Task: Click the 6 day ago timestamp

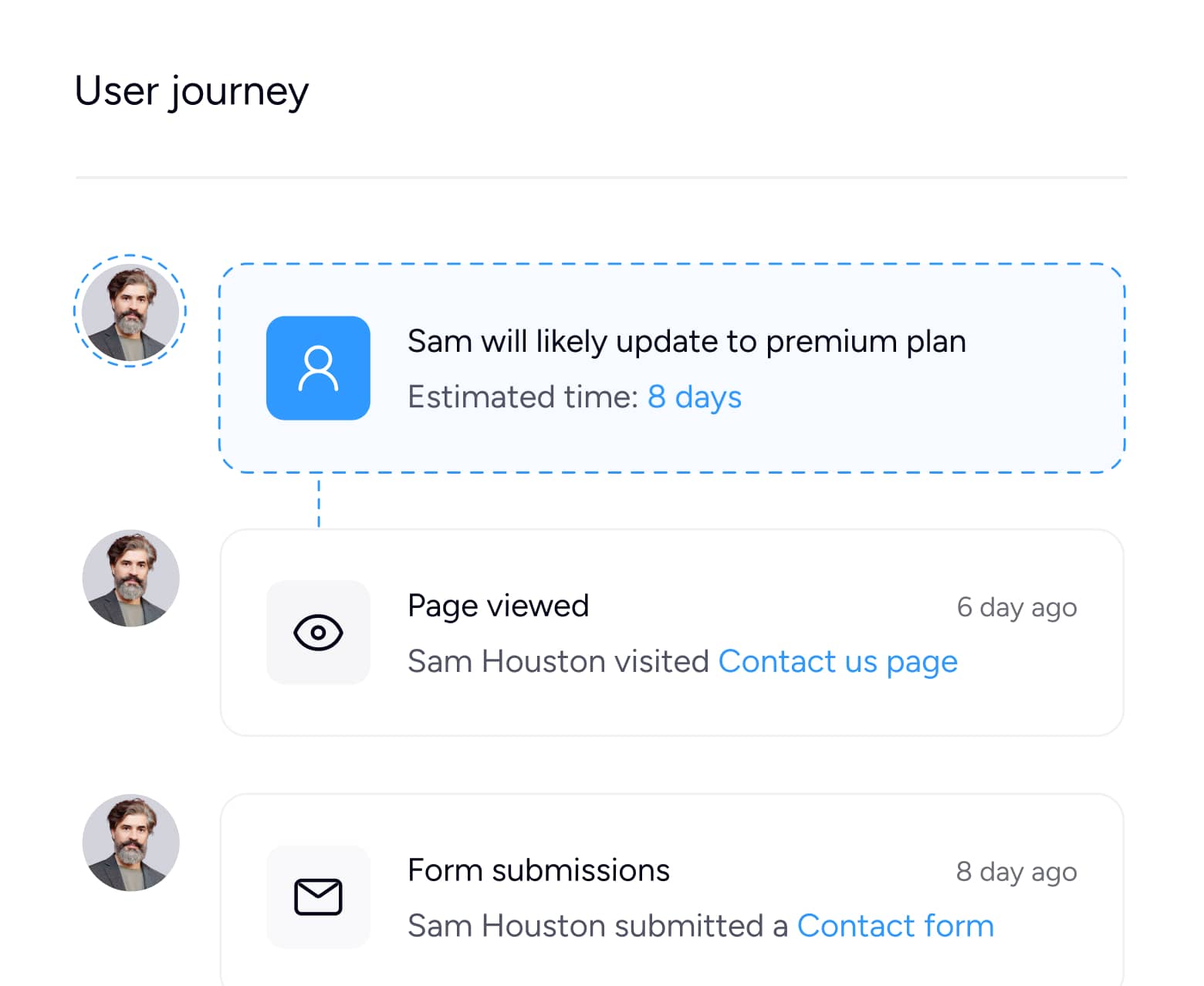Action: (x=1016, y=607)
